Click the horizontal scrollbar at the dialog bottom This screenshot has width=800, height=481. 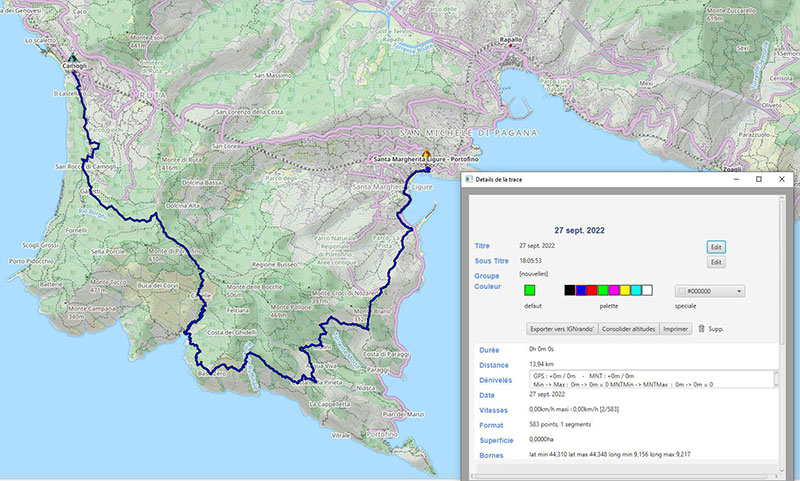626,476
